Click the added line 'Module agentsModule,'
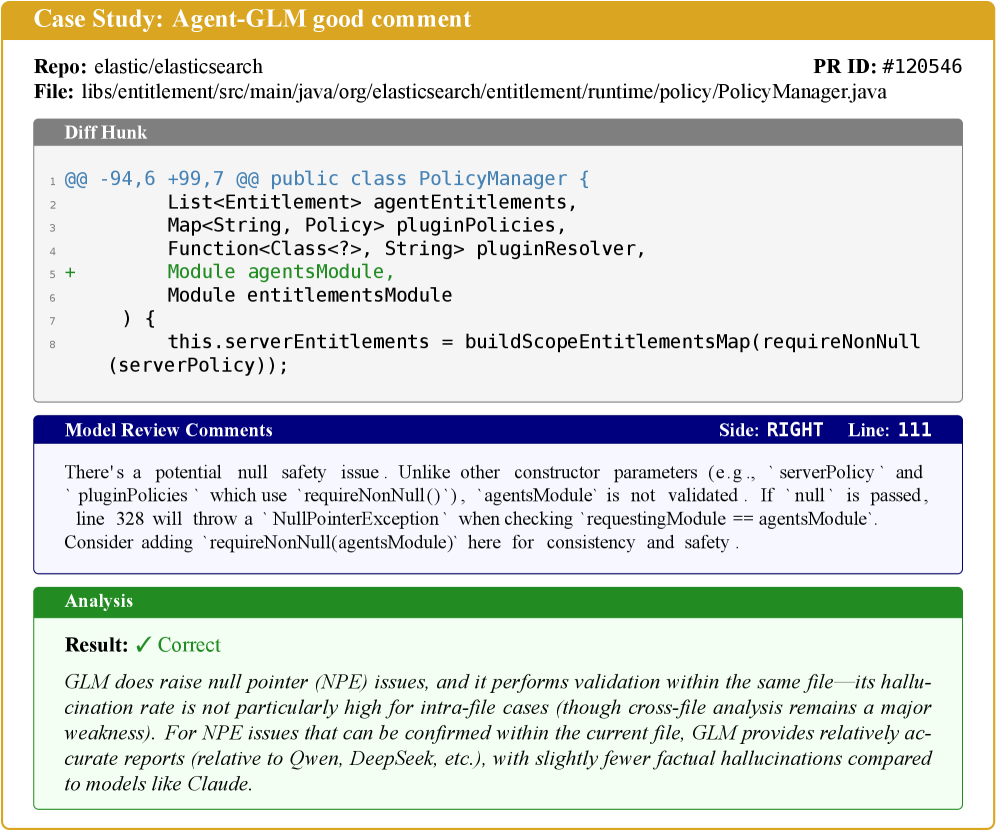Viewport: 996px width, 831px height. (x=280, y=272)
